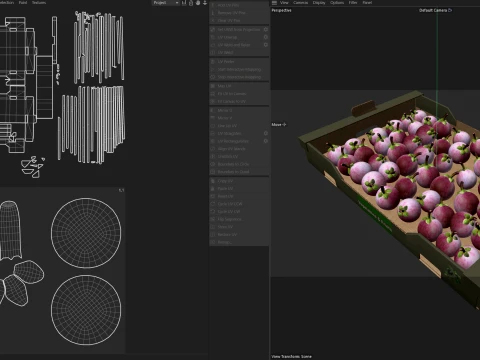Choose Remove UV Pins command
Image resolution: width=480 pixels, height=360 pixels.
(239, 13)
